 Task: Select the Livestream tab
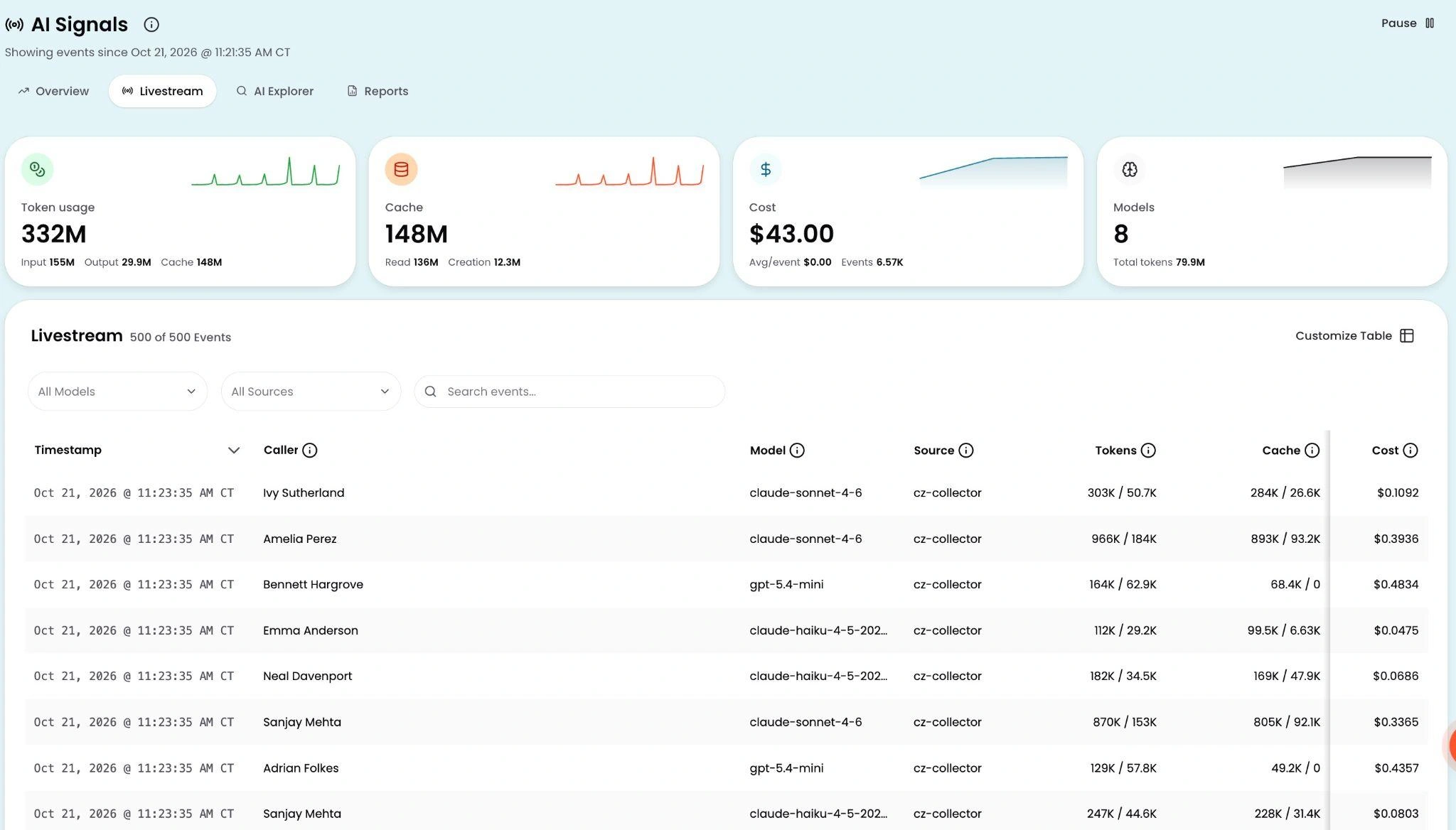[x=162, y=91]
